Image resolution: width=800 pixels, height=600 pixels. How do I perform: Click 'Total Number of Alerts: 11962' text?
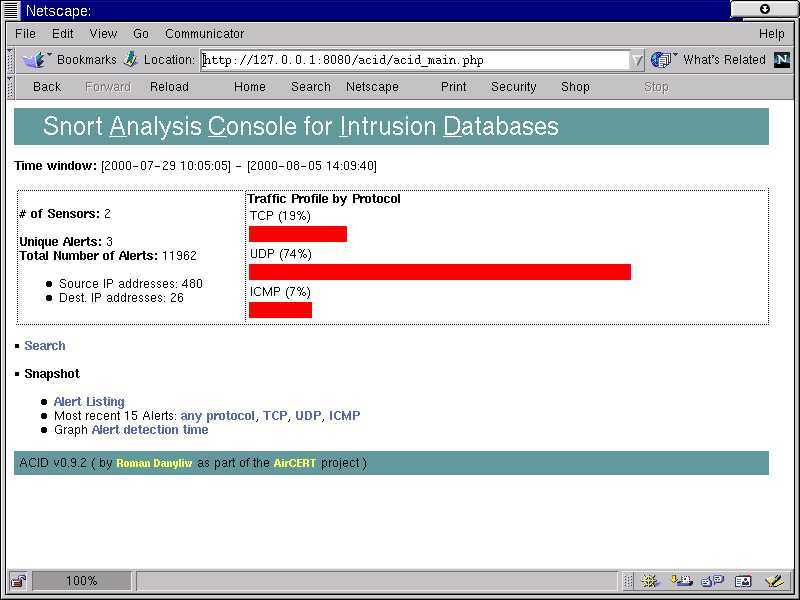click(108, 256)
